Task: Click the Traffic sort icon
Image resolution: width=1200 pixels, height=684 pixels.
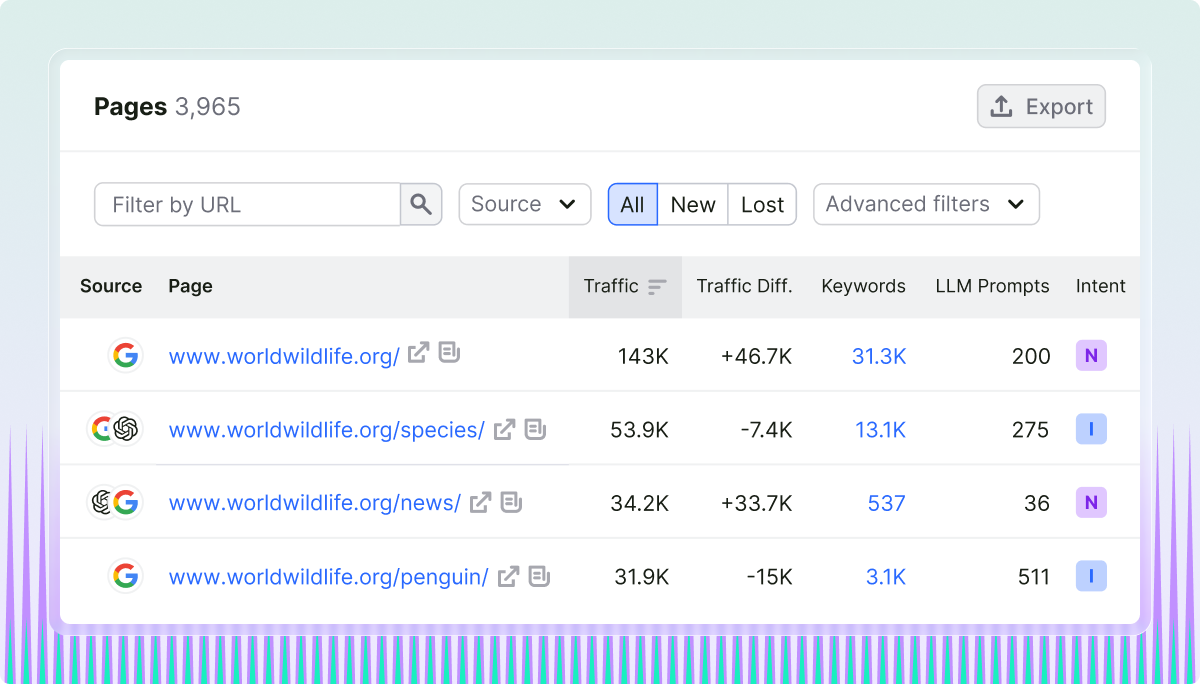Action: pyautogui.click(x=657, y=287)
